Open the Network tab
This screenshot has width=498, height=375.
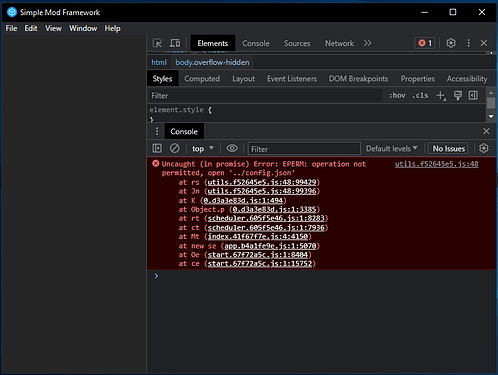pos(339,43)
